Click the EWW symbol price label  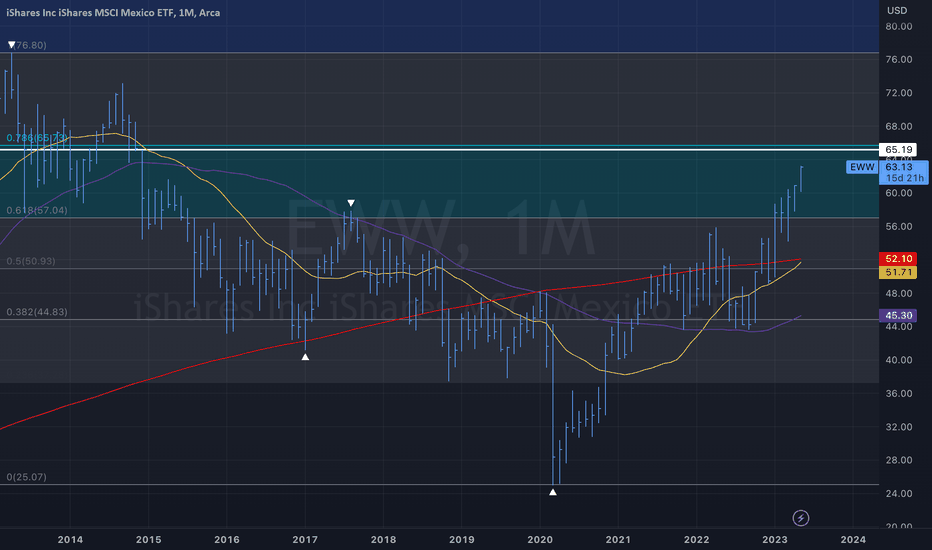(x=862, y=167)
